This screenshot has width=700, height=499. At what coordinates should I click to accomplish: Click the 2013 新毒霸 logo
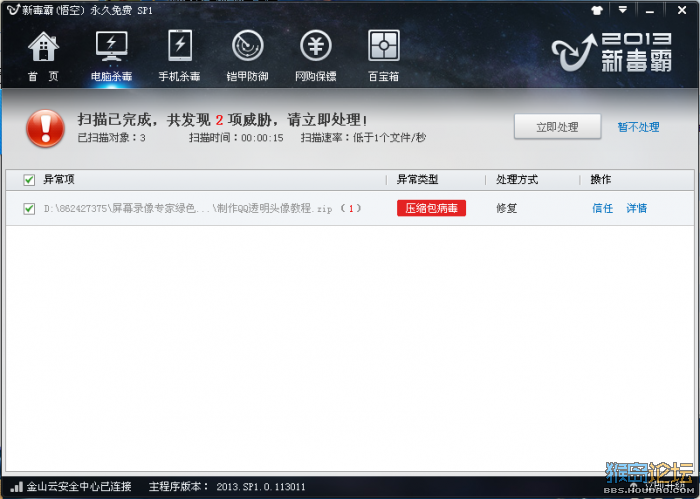click(612, 52)
